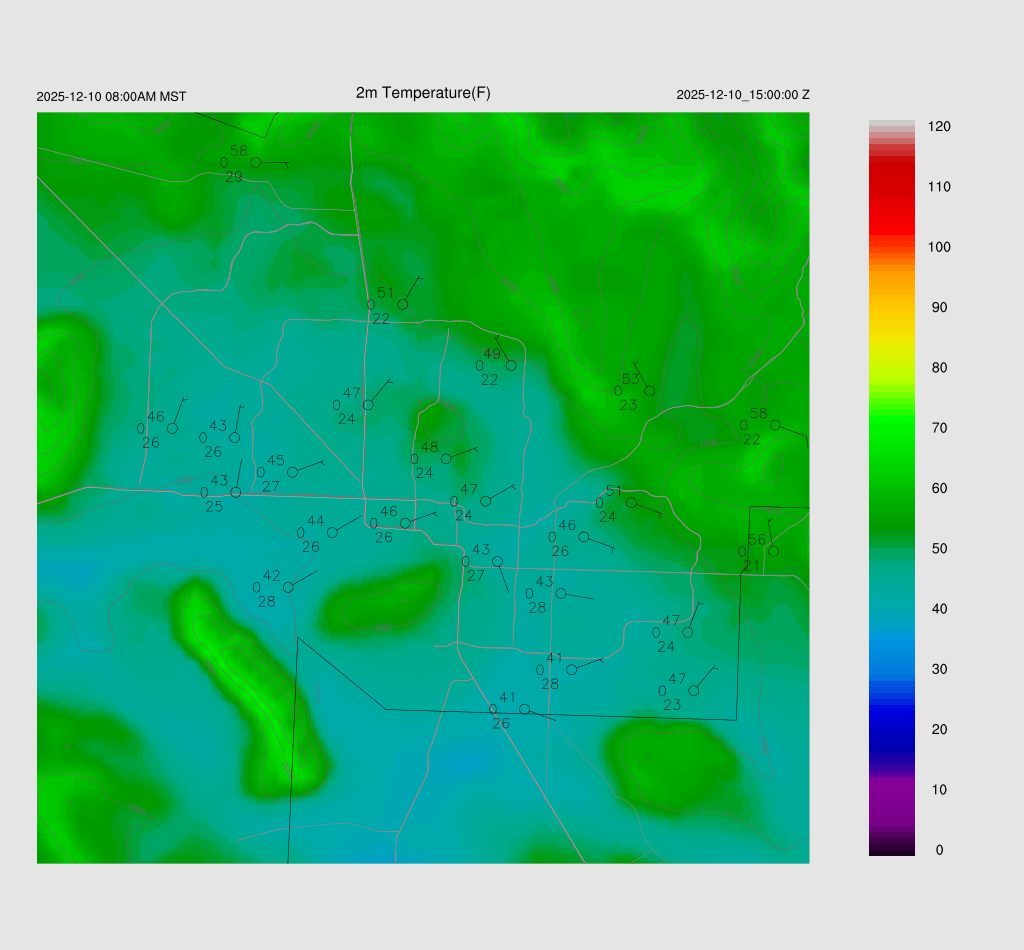Click the station circle reading 58 over 29

tap(255, 162)
